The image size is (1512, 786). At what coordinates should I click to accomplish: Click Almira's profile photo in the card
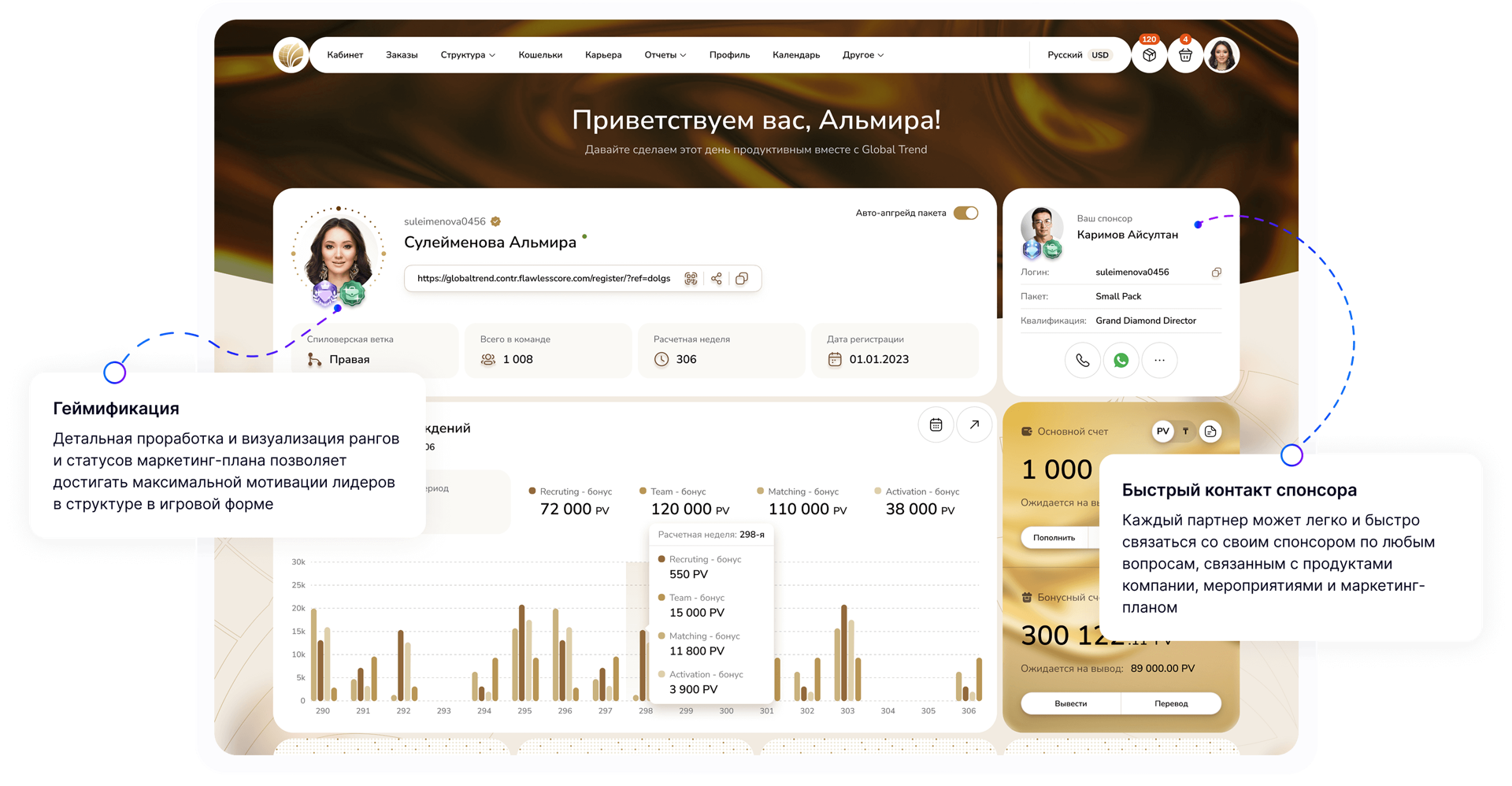pos(339,254)
